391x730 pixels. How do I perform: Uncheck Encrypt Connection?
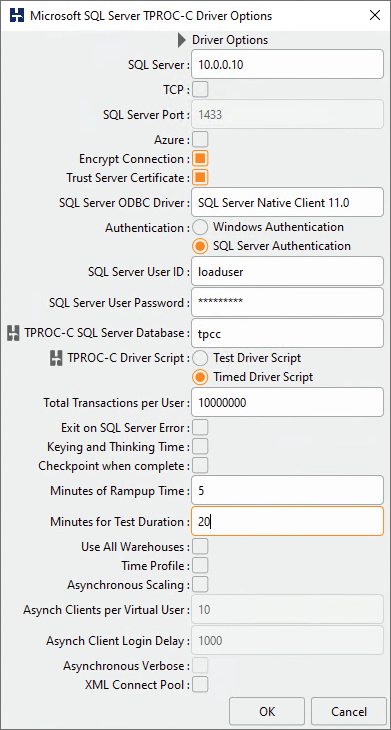(200, 158)
